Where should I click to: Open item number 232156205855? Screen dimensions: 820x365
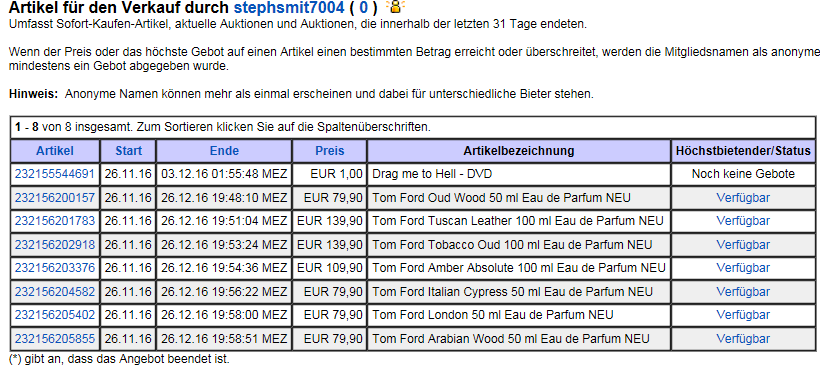click(55, 339)
